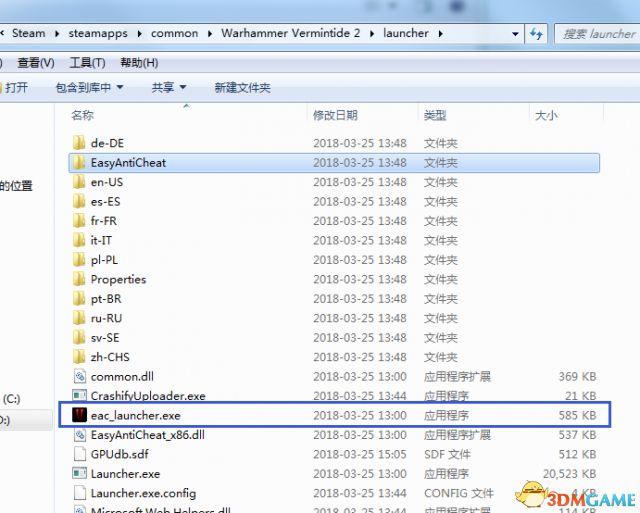Select the file name GPUdb.sdf
Viewport: 640px width, 513px height.
click(x=120, y=454)
